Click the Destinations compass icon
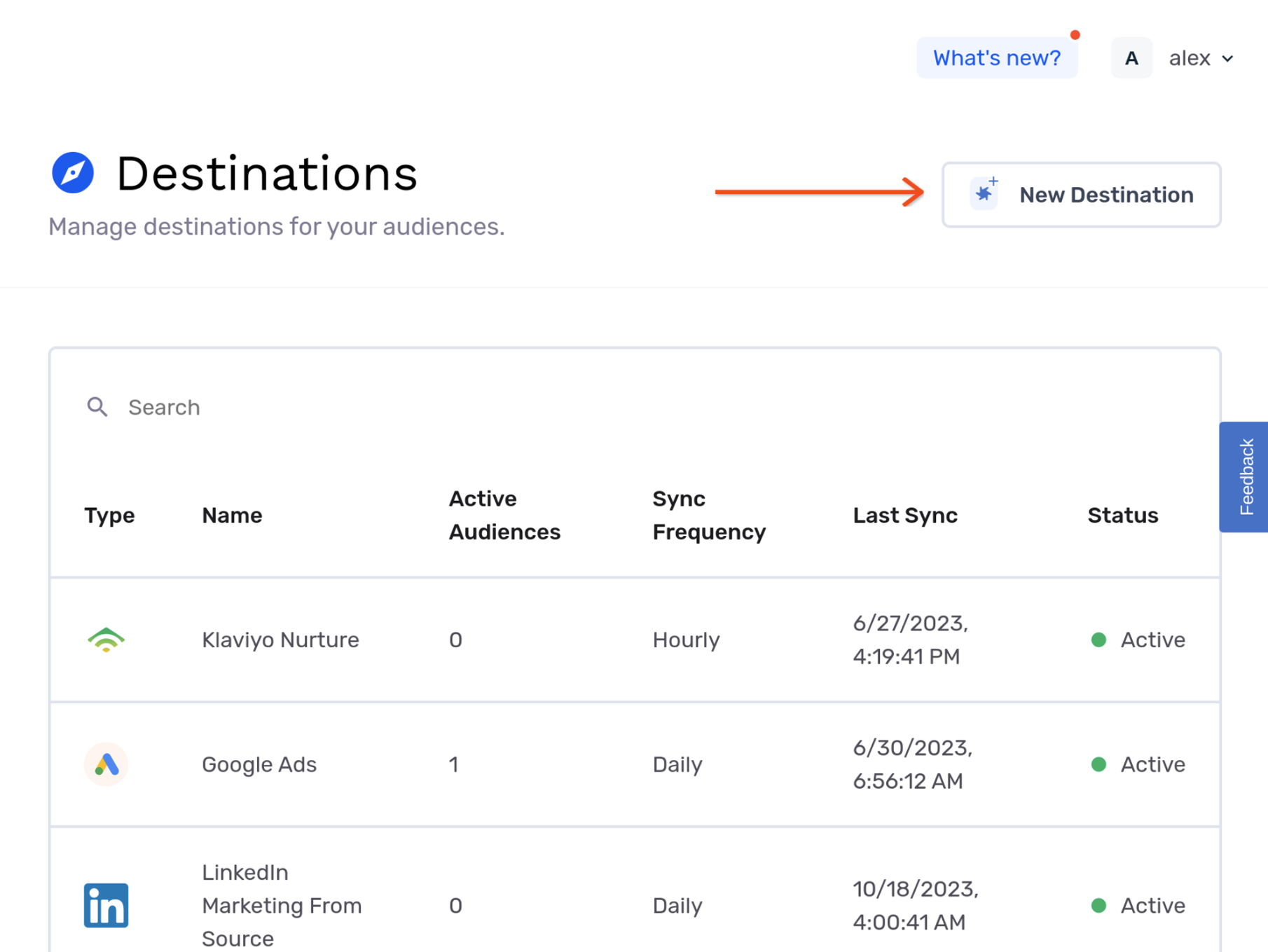 point(73,172)
